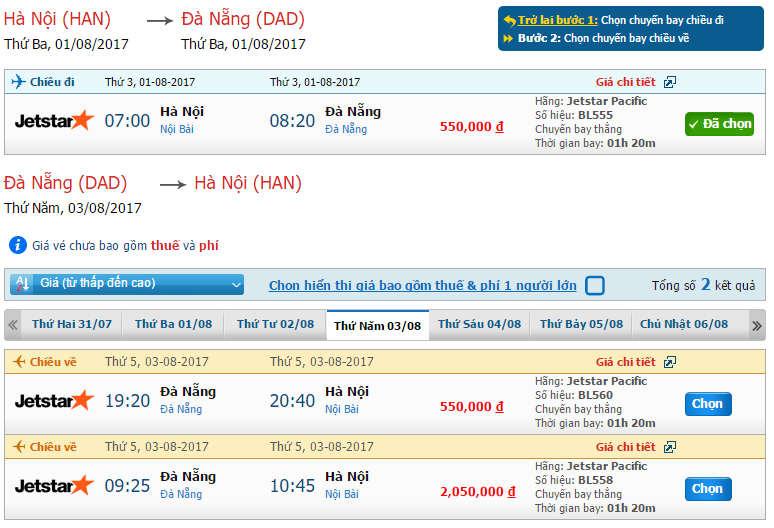Click the double-arrow icon beside 'Bước 2'
The height and width of the screenshot is (528, 774).
[508, 38]
